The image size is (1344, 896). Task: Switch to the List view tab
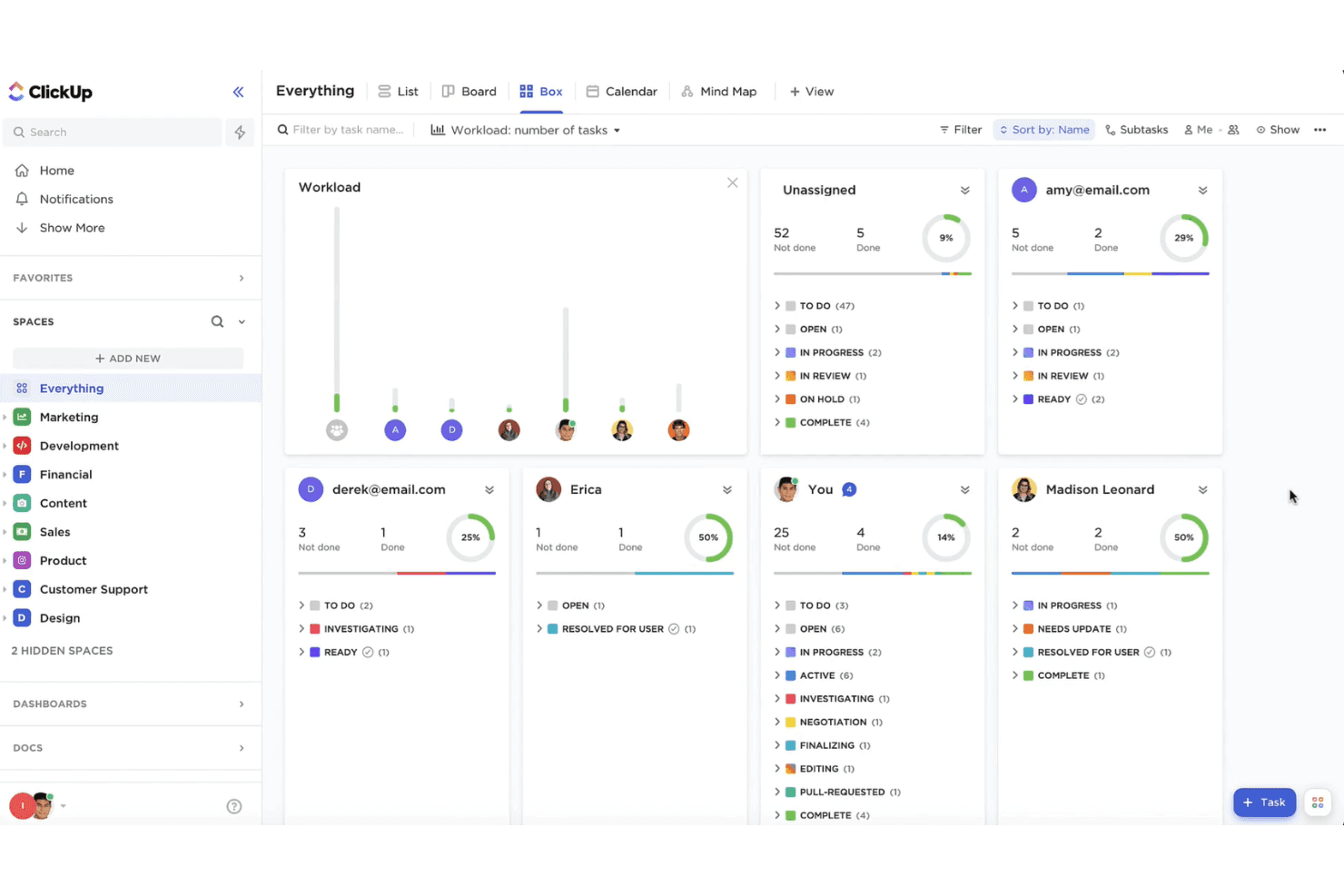pyautogui.click(x=398, y=92)
